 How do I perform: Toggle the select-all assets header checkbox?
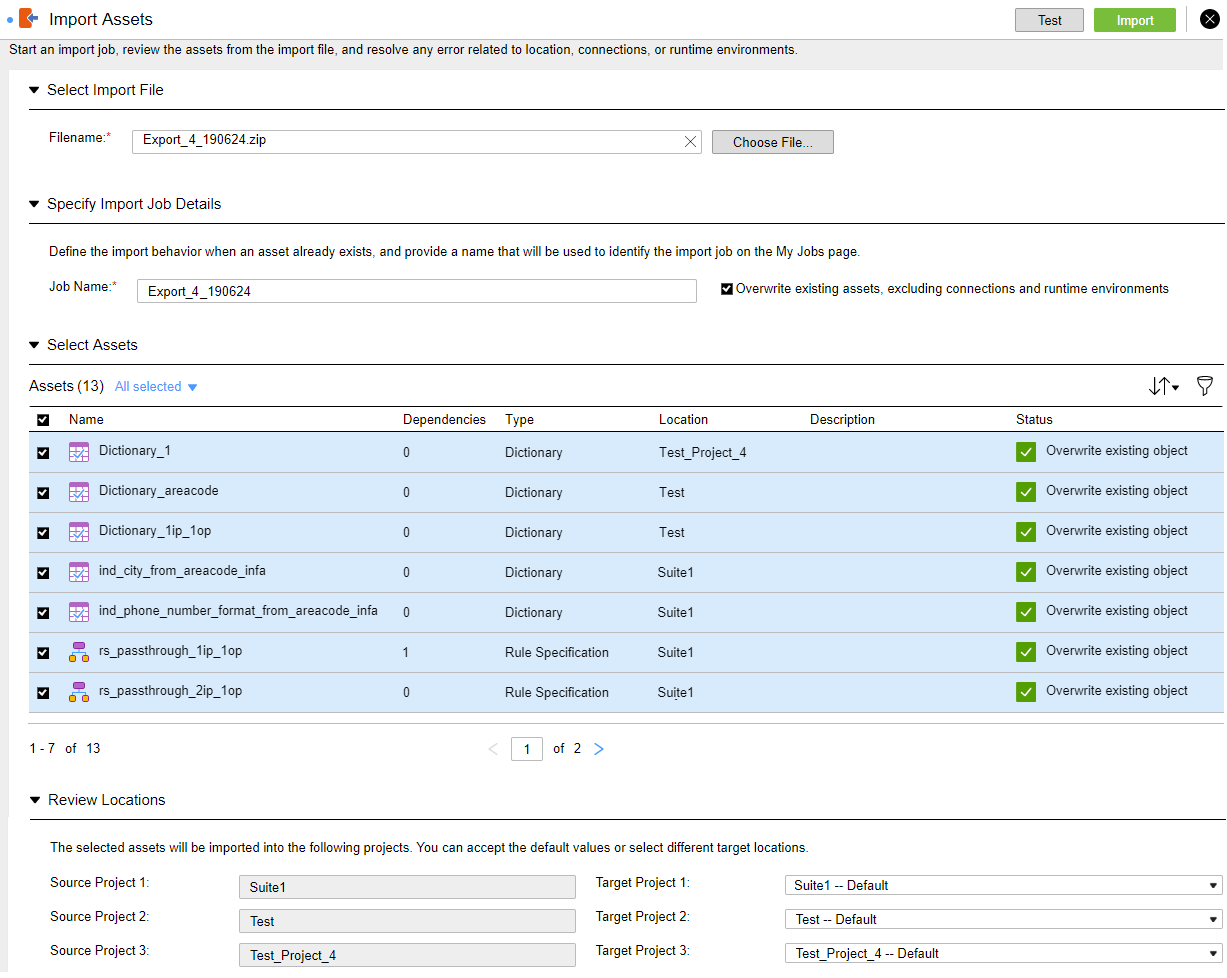tap(43, 420)
